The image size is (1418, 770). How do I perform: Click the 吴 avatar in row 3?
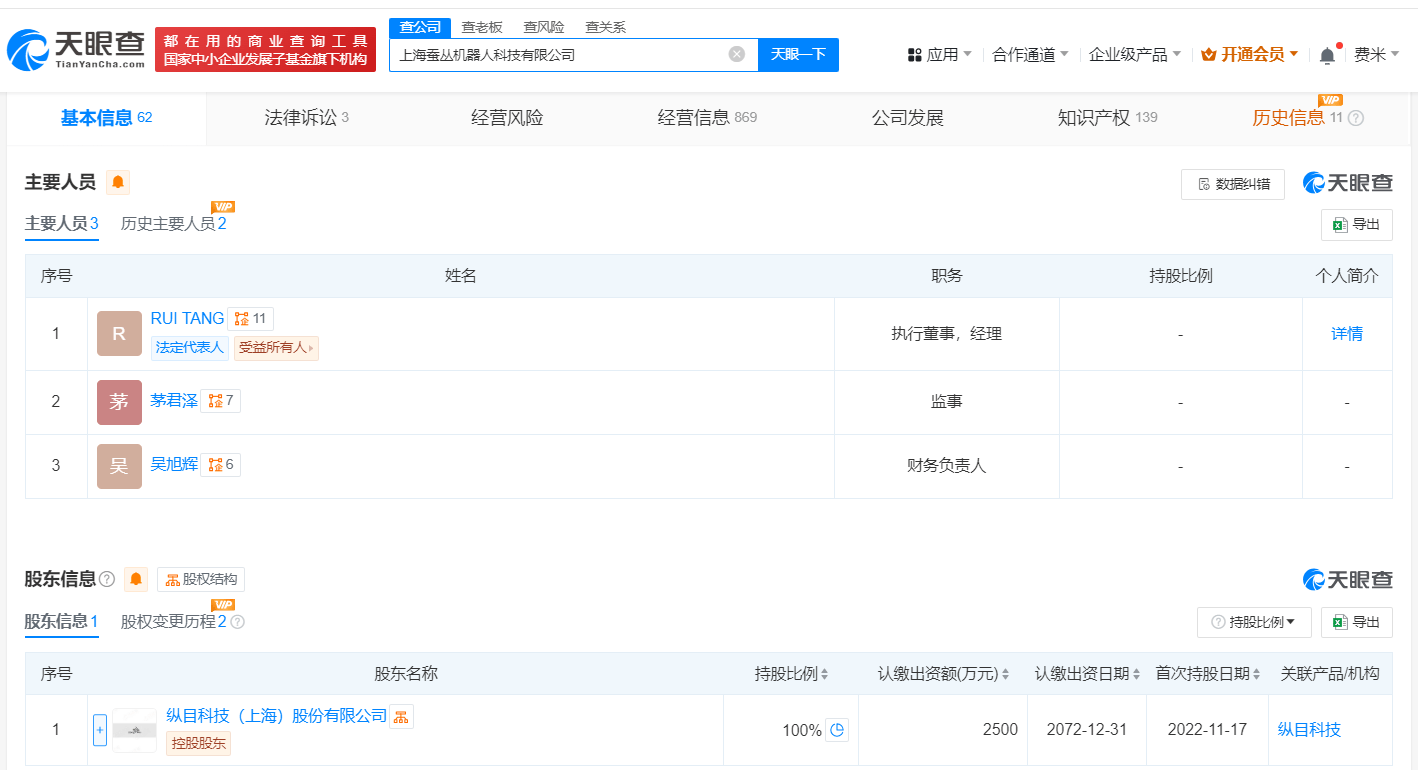(119, 466)
